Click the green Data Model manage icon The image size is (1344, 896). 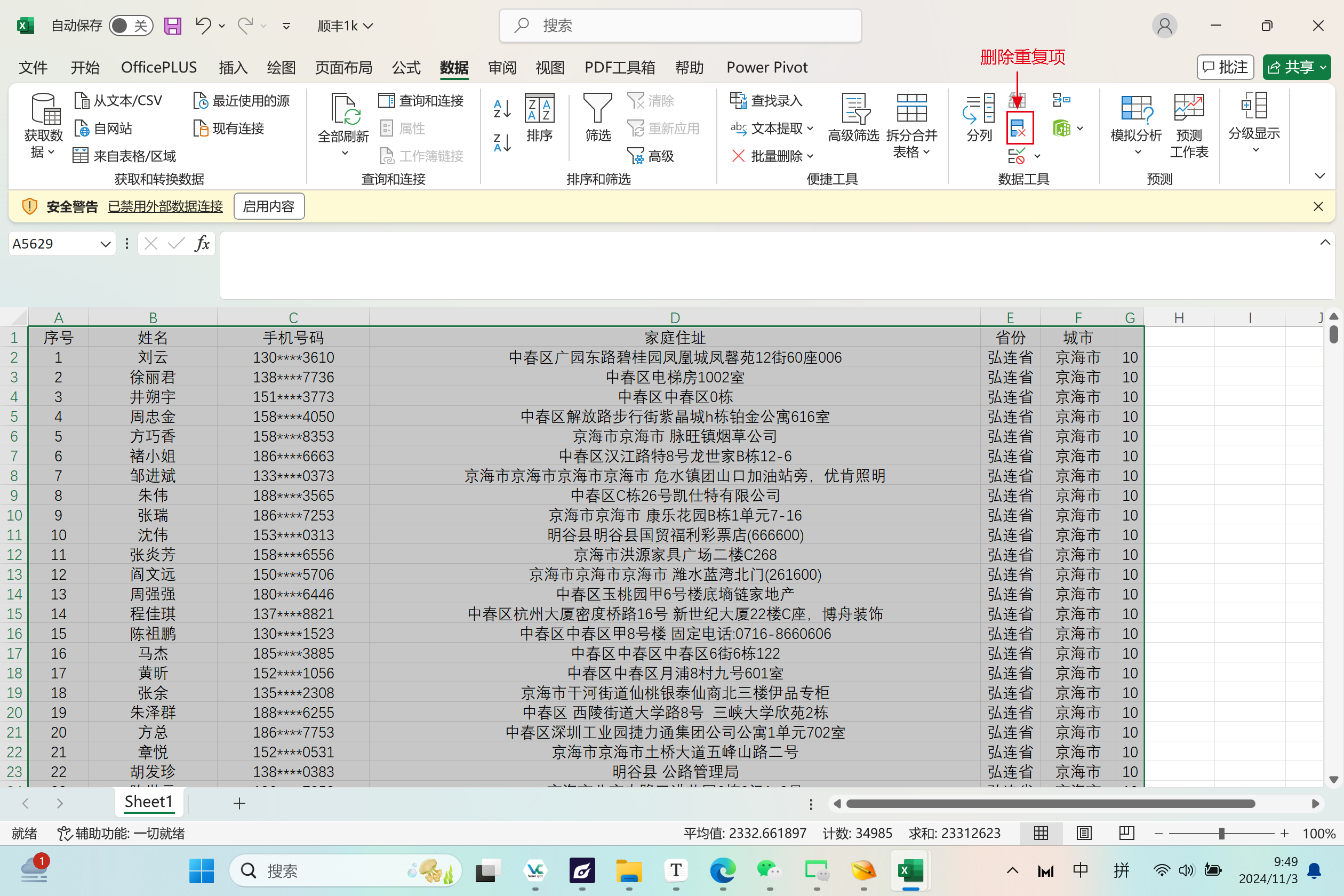[x=1062, y=128]
